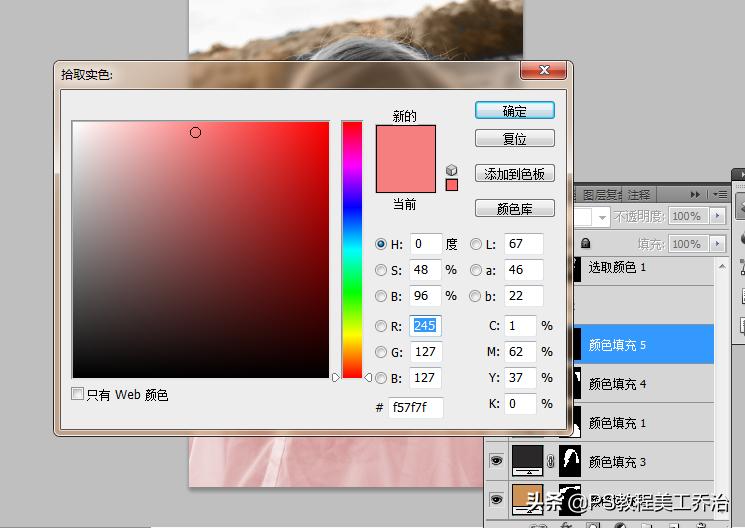Click the G field showing 127
Image resolution: width=745 pixels, height=528 pixels.
426,352
